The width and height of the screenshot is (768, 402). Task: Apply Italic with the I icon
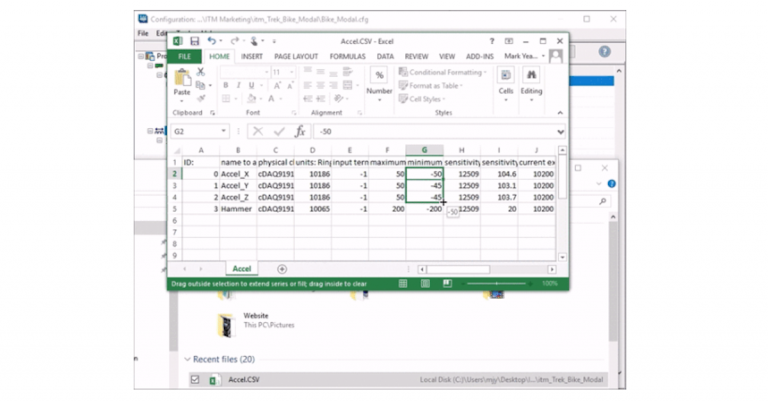point(239,85)
